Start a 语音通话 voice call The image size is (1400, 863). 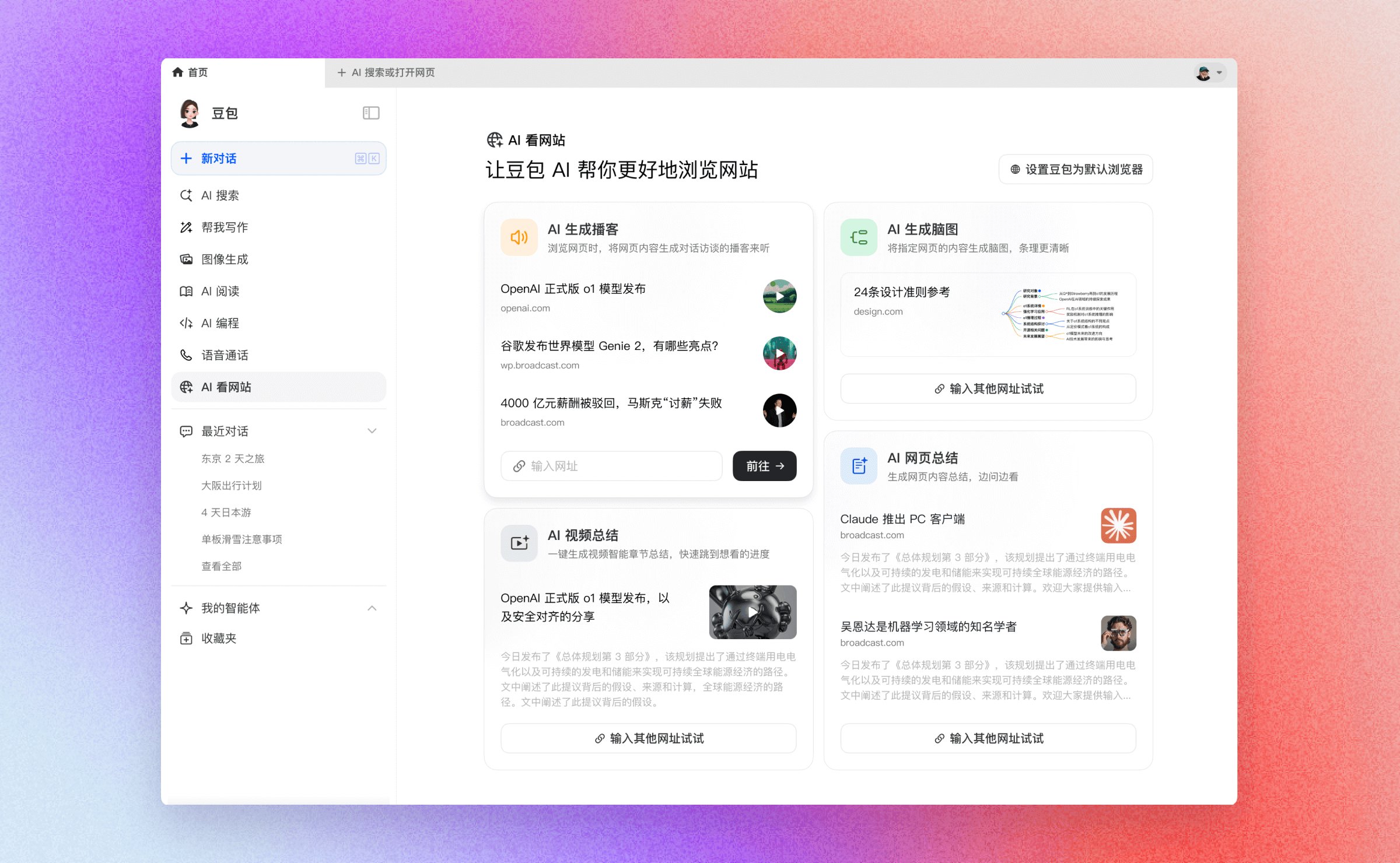tap(225, 355)
